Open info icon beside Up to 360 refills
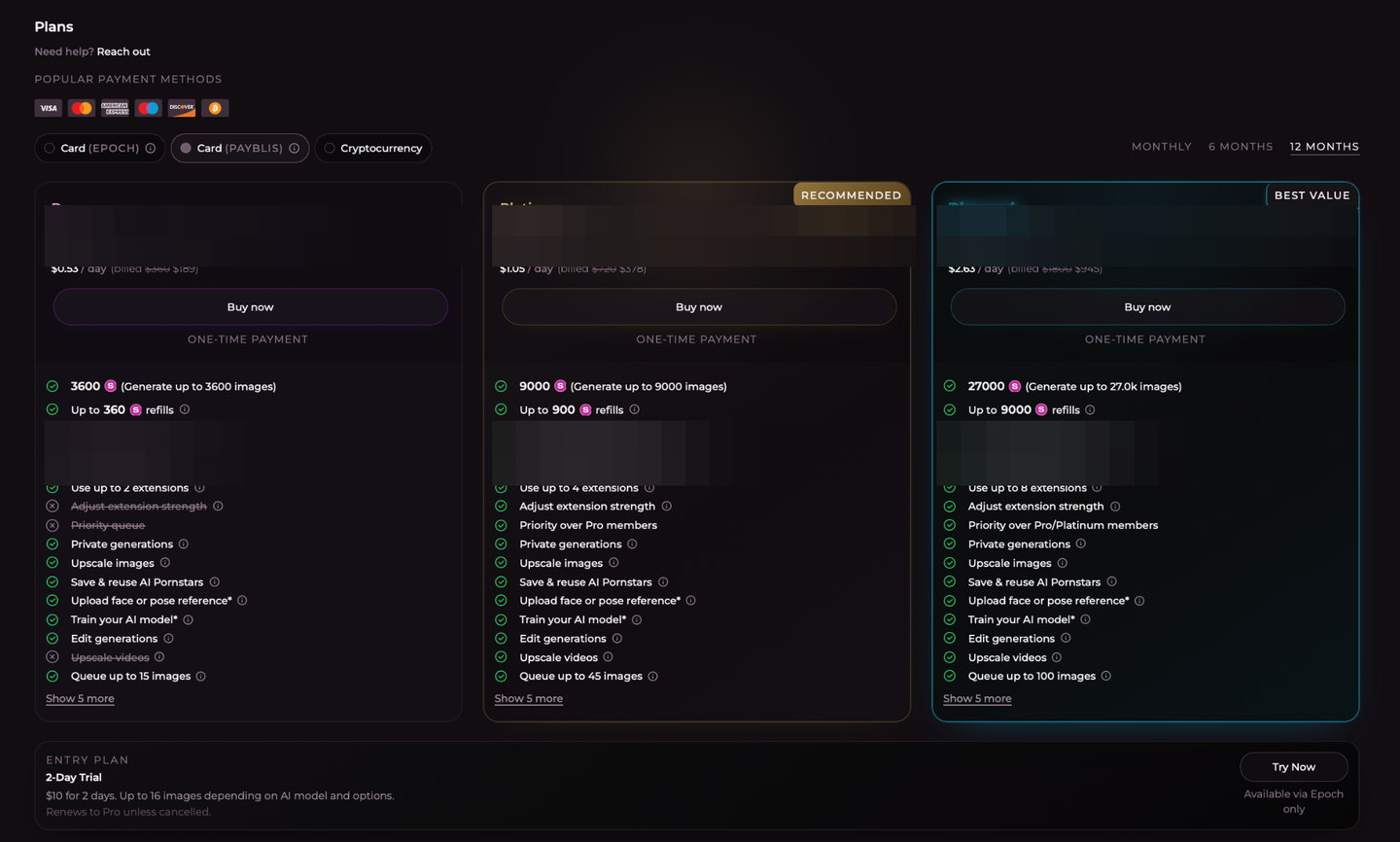Image resolution: width=1400 pixels, height=842 pixels. [x=185, y=409]
